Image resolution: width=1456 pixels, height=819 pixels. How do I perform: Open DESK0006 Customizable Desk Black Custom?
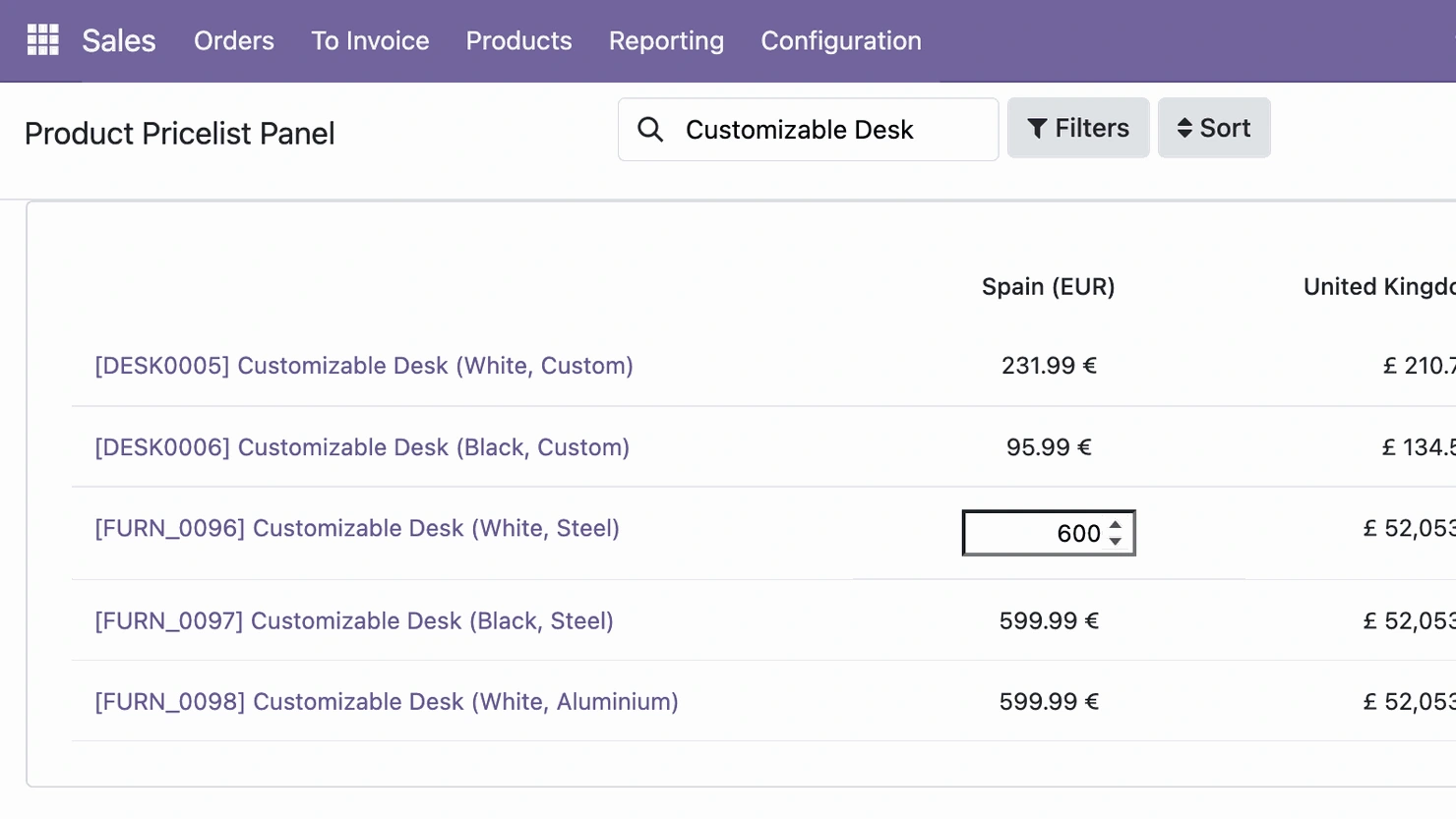(x=361, y=447)
